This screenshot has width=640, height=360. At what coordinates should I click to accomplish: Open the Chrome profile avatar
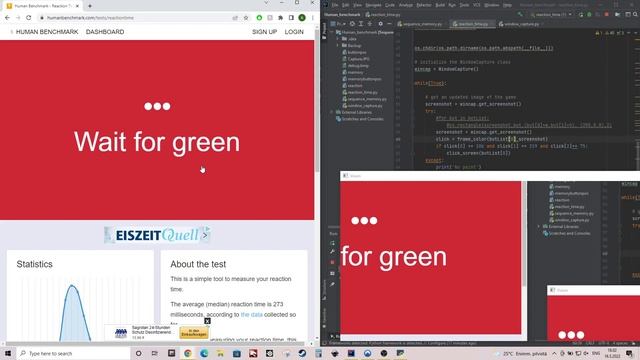click(x=302, y=18)
